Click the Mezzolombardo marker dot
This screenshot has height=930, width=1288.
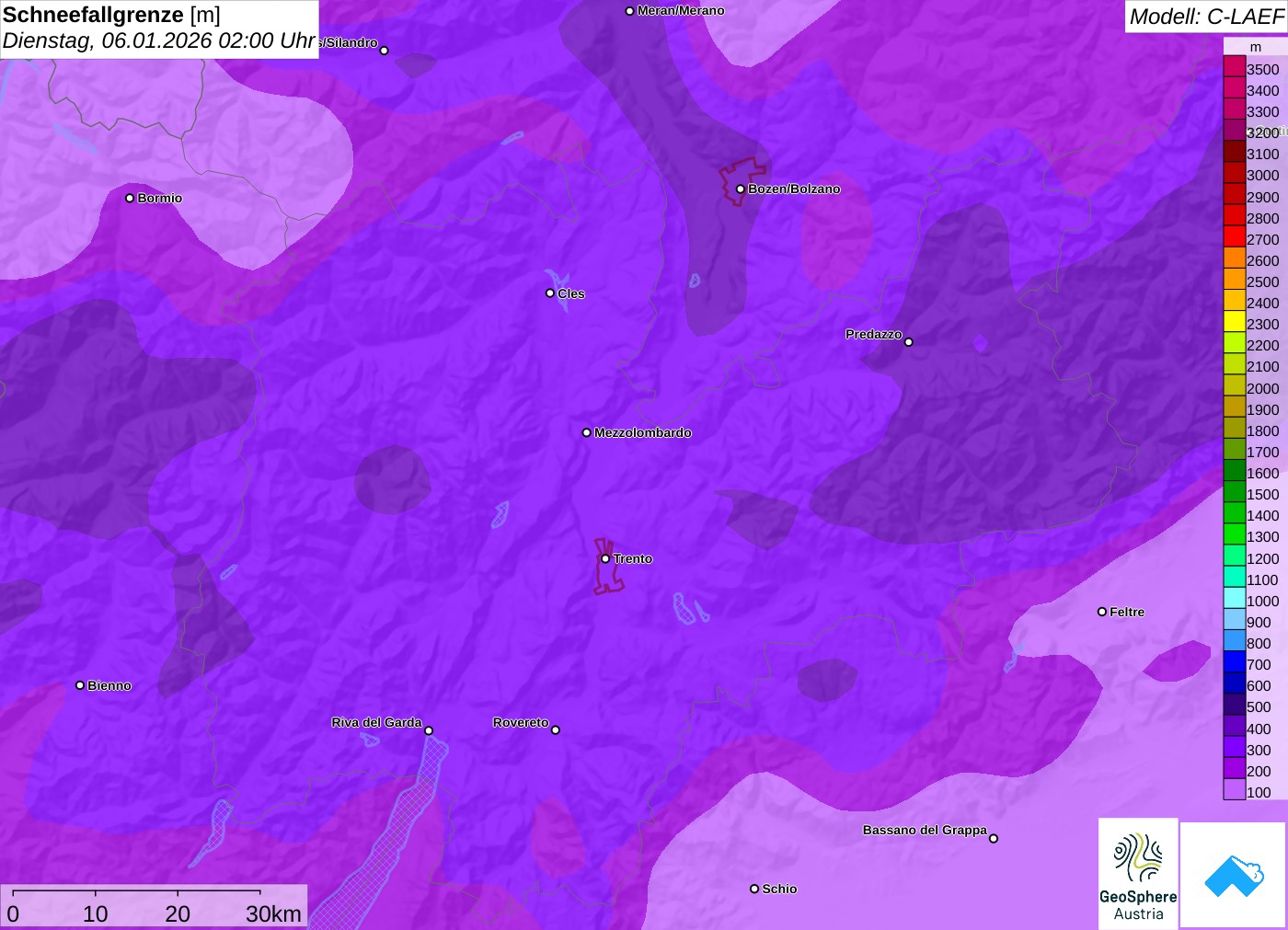[587, 432]
